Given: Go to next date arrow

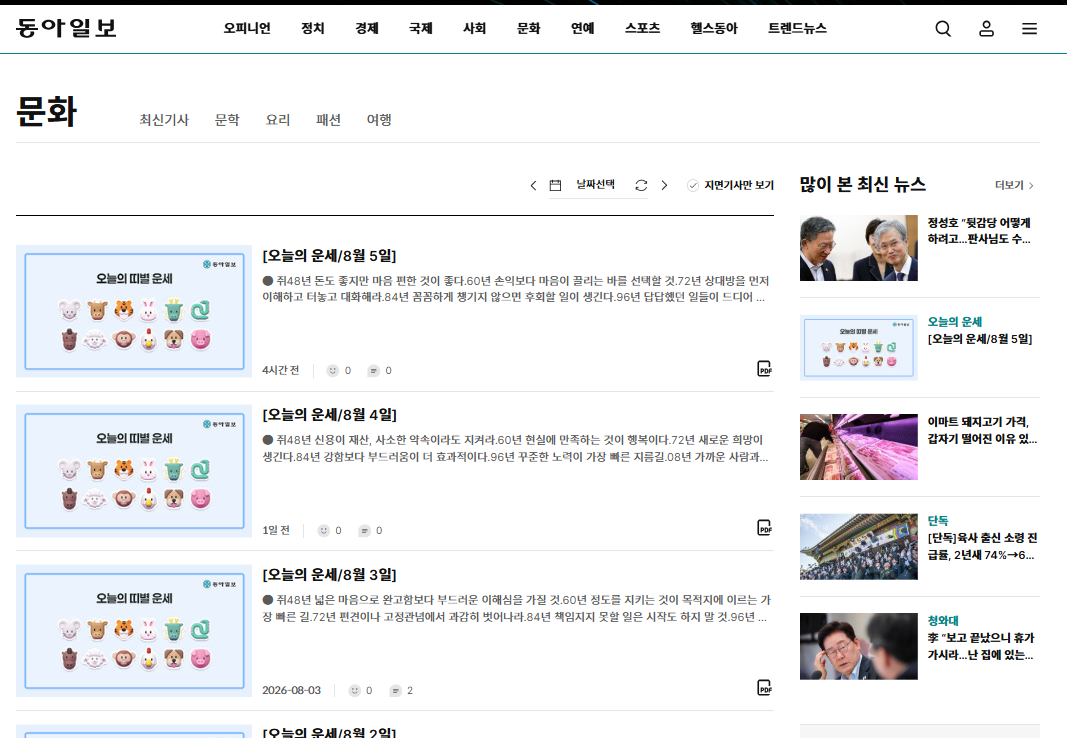Looking at the screenshot, I should 664,185.
